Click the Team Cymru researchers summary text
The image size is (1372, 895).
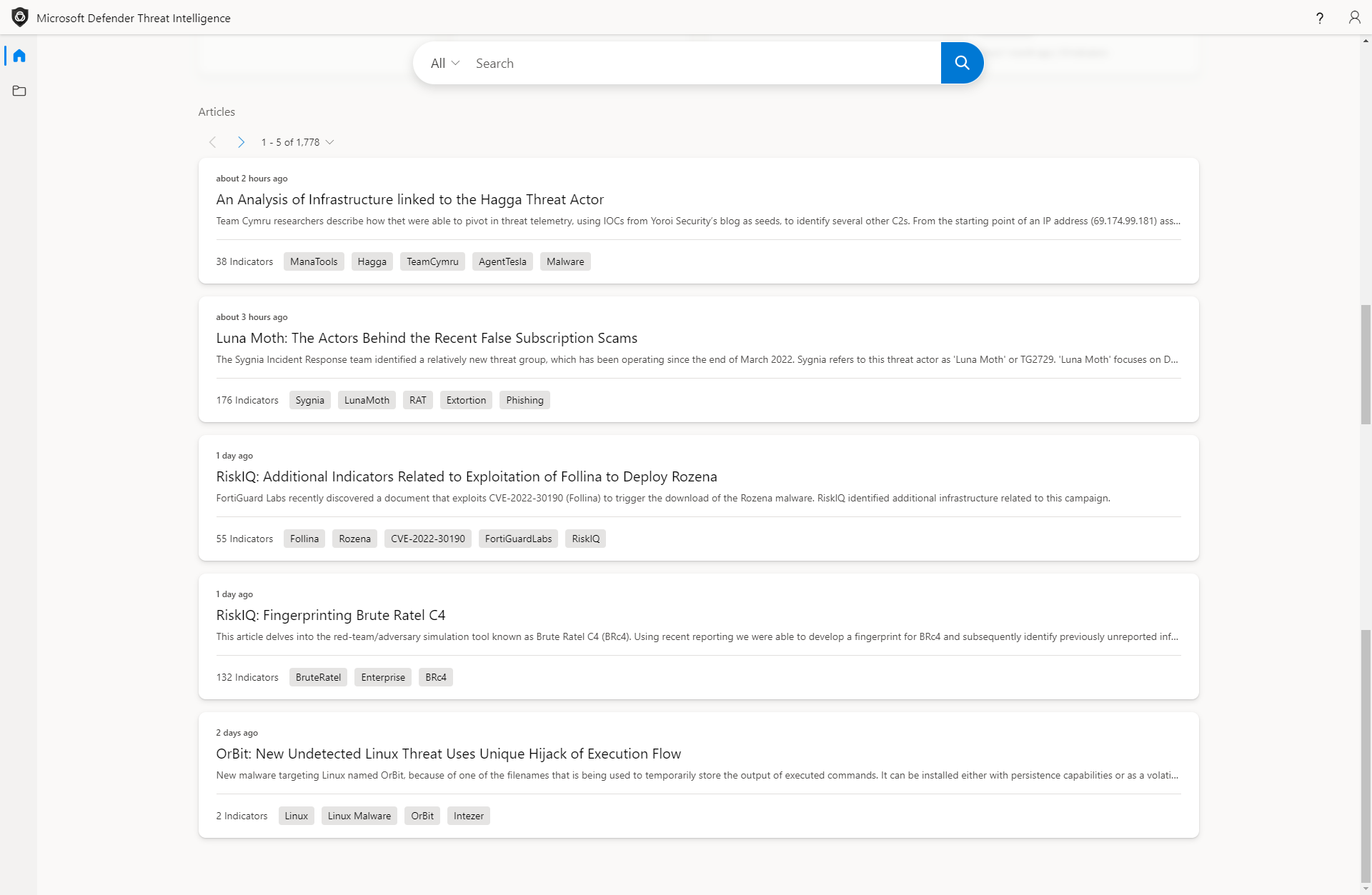pyautogui.click(x=698, y=221)
